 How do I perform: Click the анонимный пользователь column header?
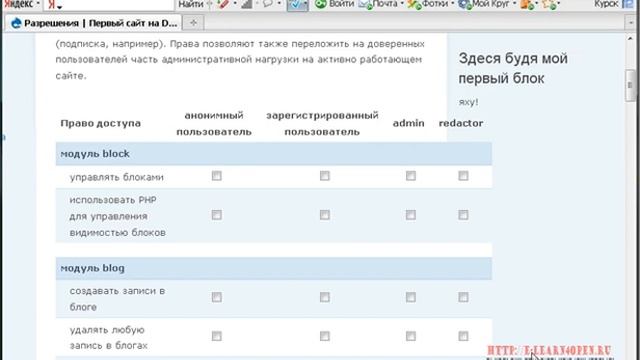[214, 123]
